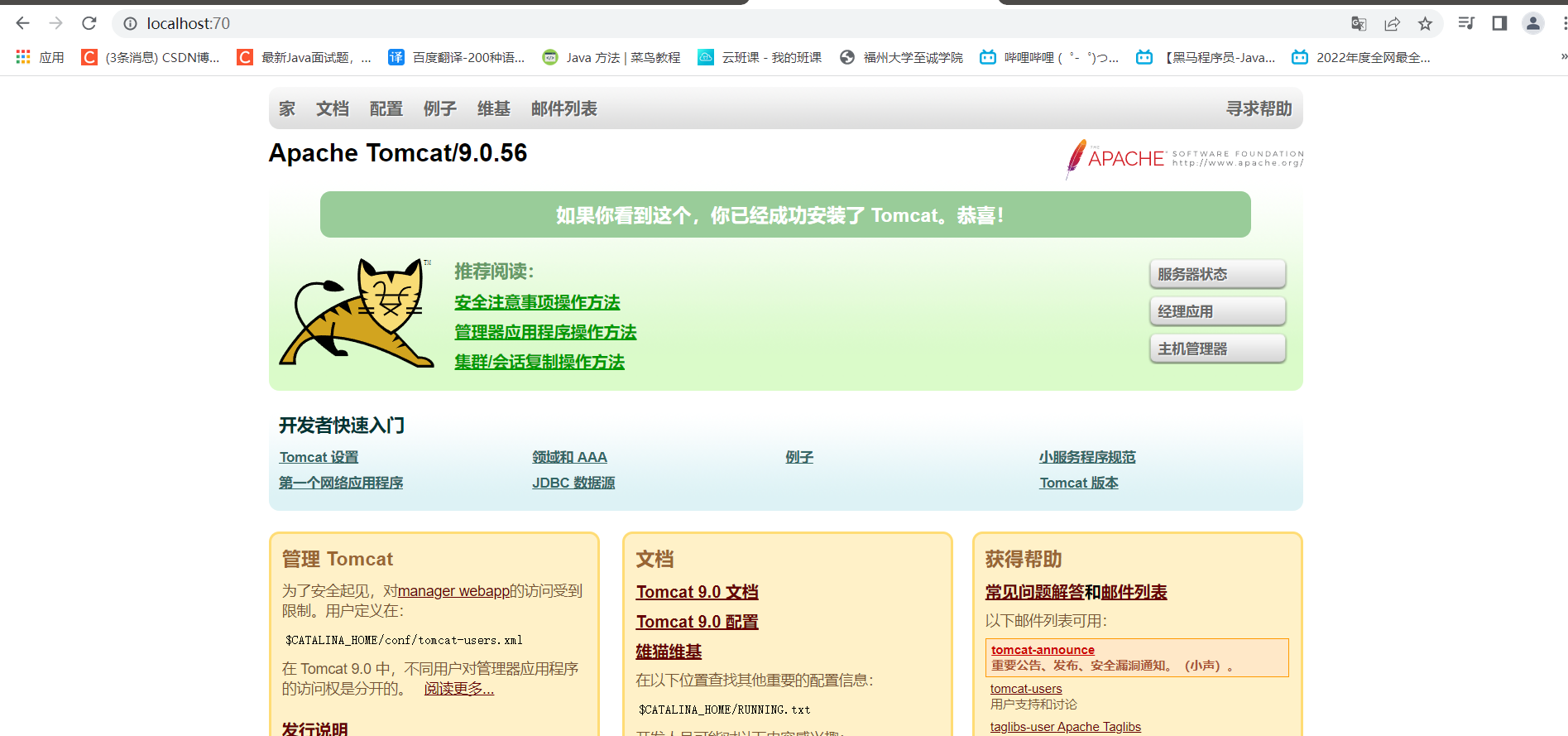The width and height of the screenshot is (1568, 736).
Task: Click the Tomcat cat mascot logo
Action: point(357,312)
